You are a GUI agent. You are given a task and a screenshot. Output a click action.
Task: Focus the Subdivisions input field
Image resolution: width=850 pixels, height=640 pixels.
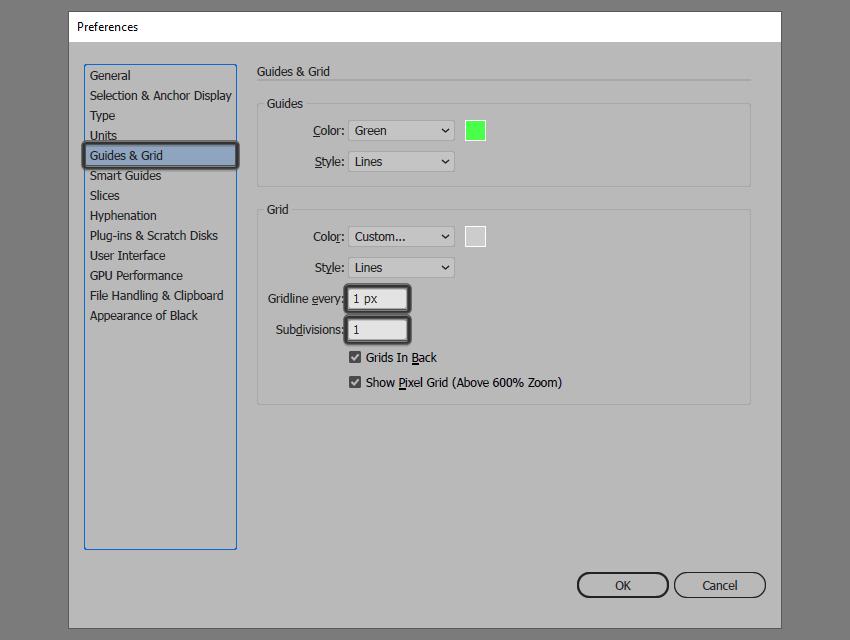click(x=378, y=329)
